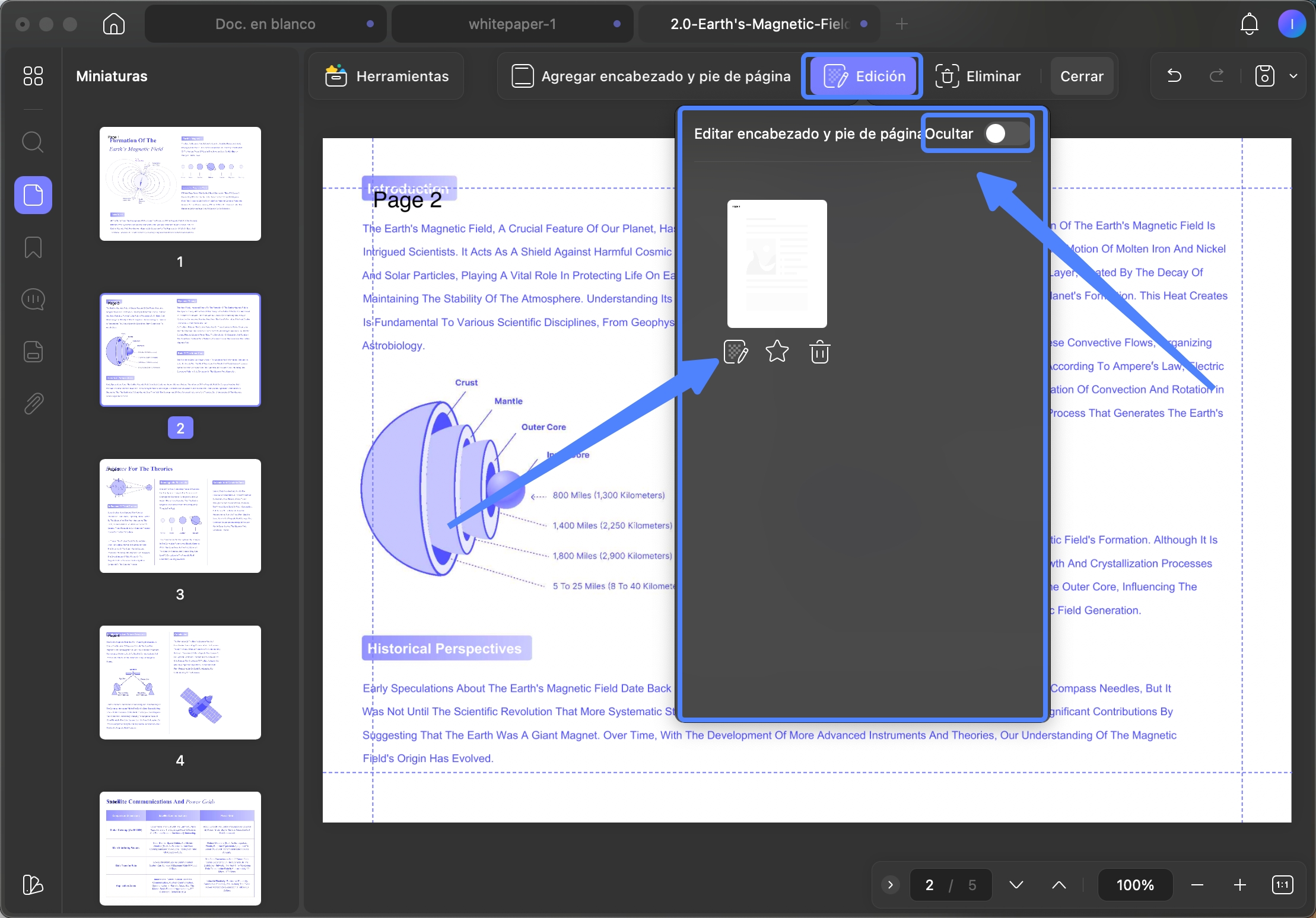The width and height of the screenshot is (1316, 918).
Task: Expand the save options dropdown arrow
Action: [x=1293, y=76]
